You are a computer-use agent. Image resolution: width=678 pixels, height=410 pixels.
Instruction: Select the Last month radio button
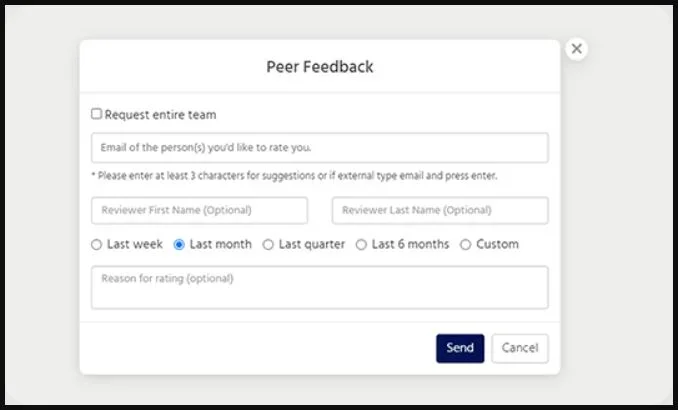179,244
